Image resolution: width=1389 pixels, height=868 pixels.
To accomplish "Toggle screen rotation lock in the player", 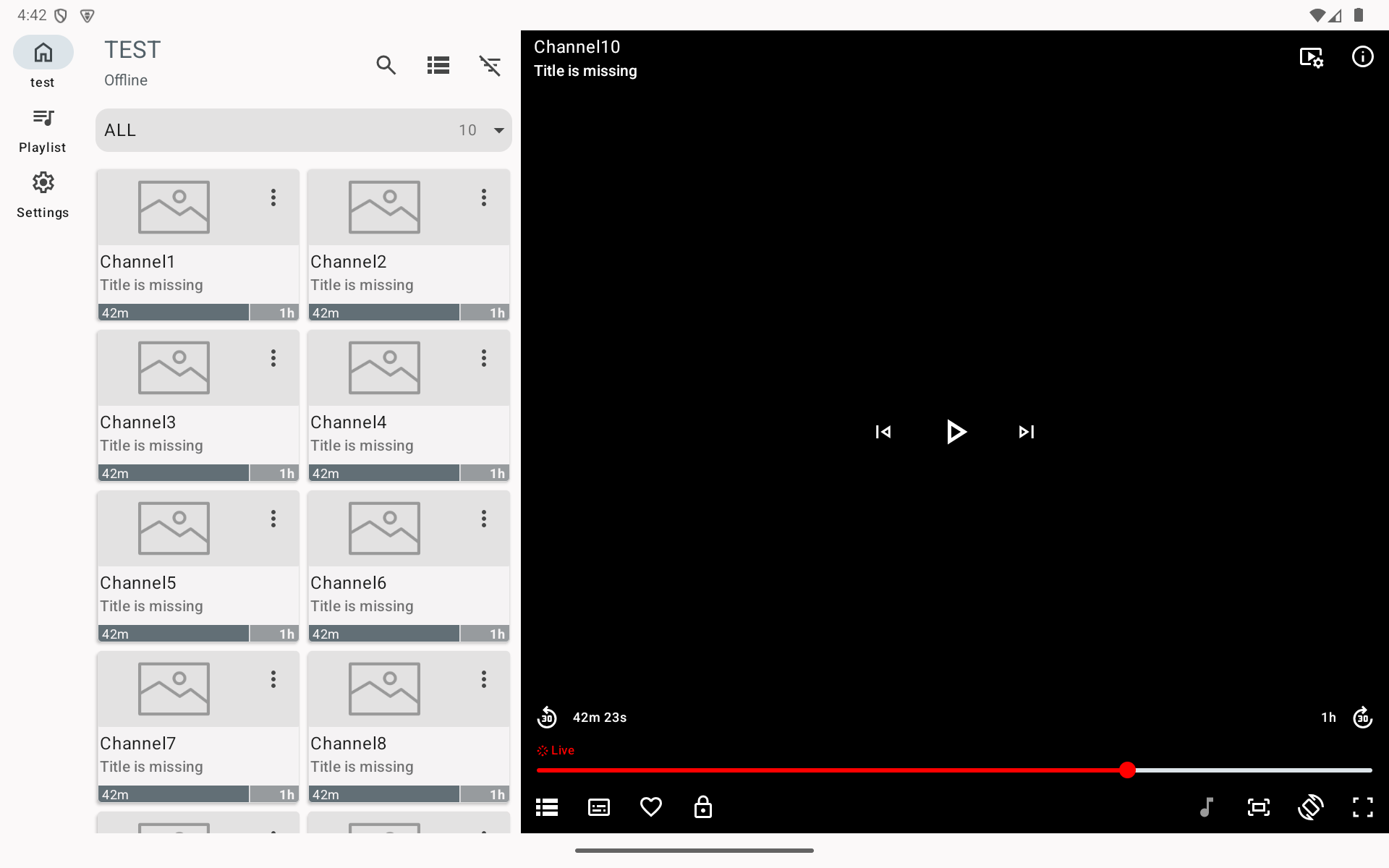I will 1312,807.
